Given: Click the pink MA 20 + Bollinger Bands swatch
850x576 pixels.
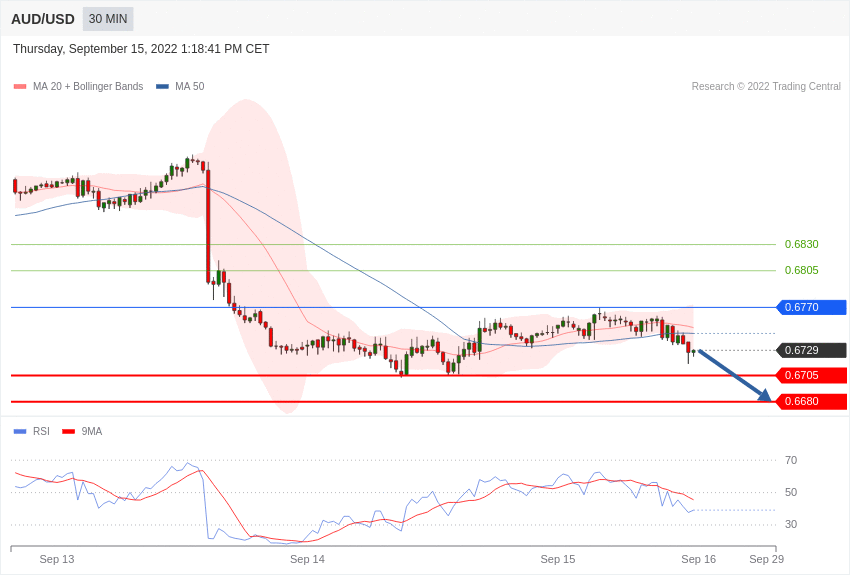Looking at the screenshot, I should point(20,87).
